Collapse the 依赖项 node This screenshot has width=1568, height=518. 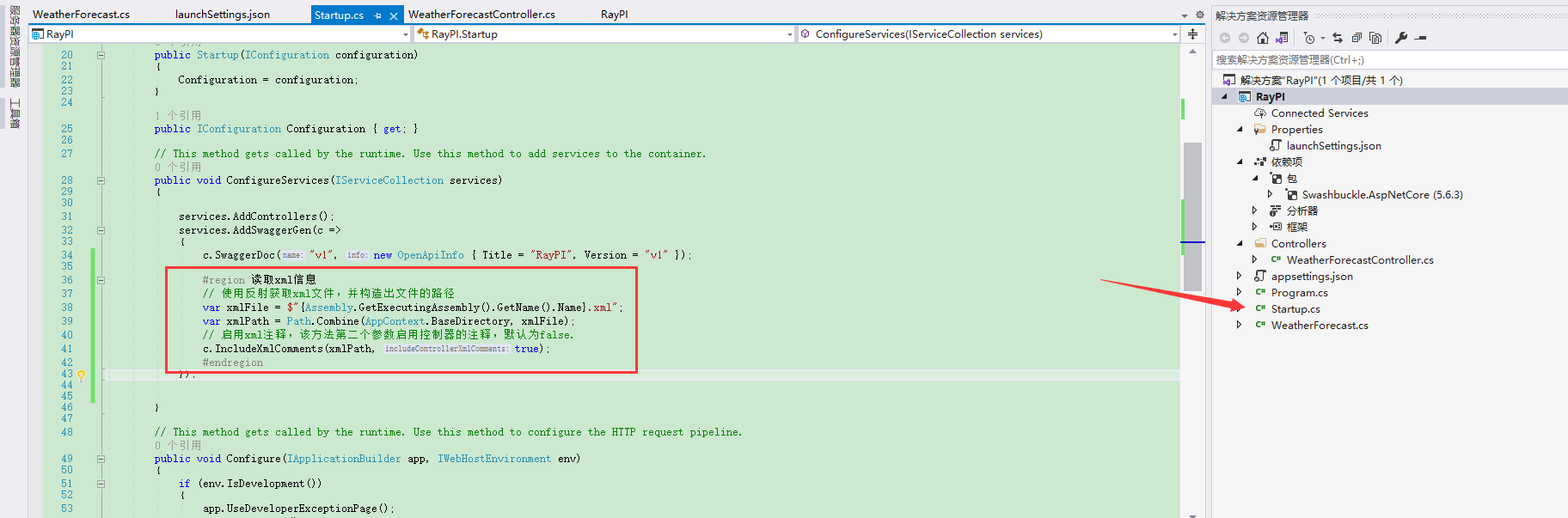tap(1240, 161)
